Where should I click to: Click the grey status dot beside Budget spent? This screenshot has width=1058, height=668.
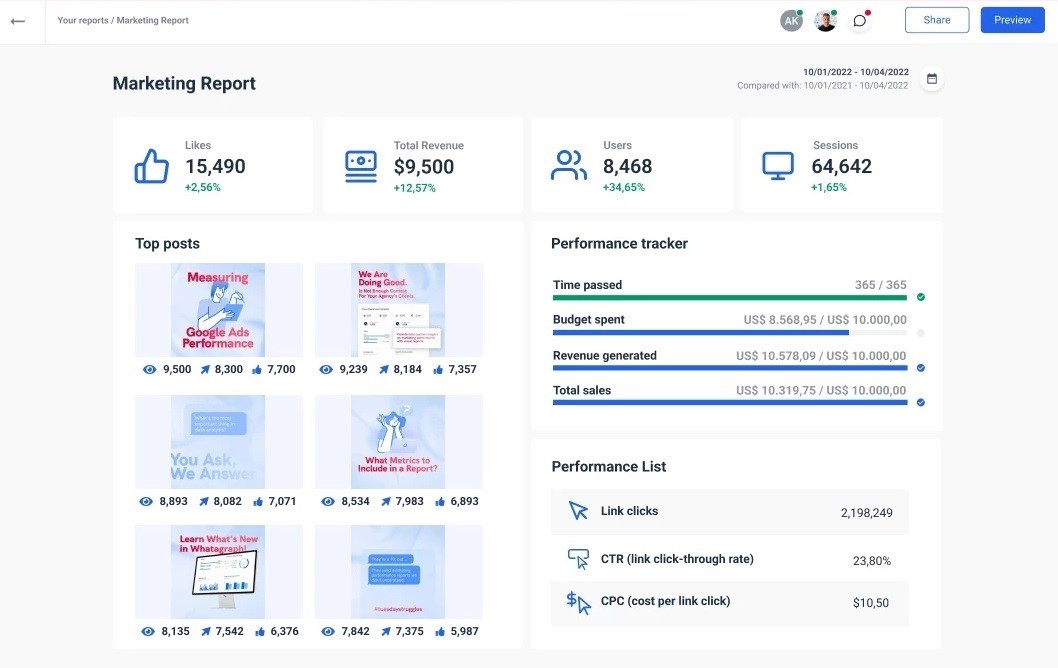[x=921, y=333]
